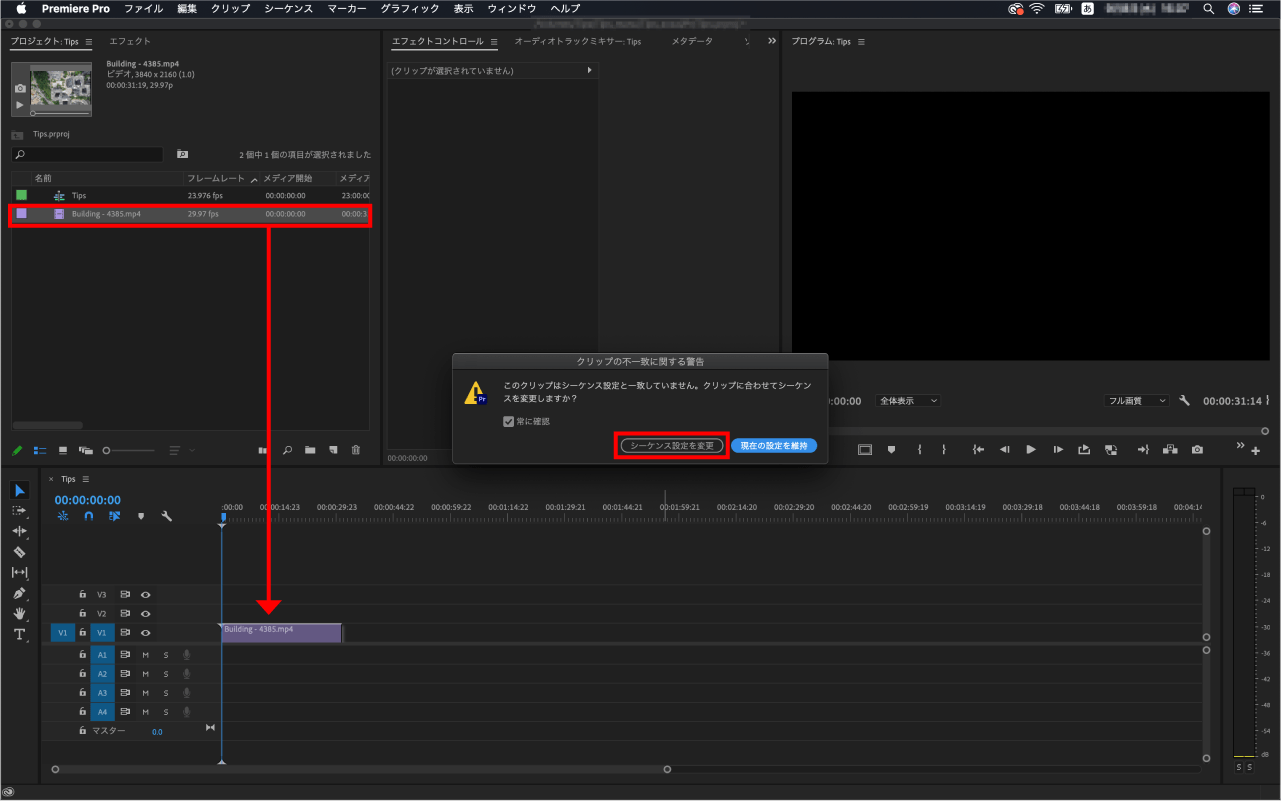Show more program monitor buttons chevron
Screen dimensions: 1281x801
[1241, 446]
